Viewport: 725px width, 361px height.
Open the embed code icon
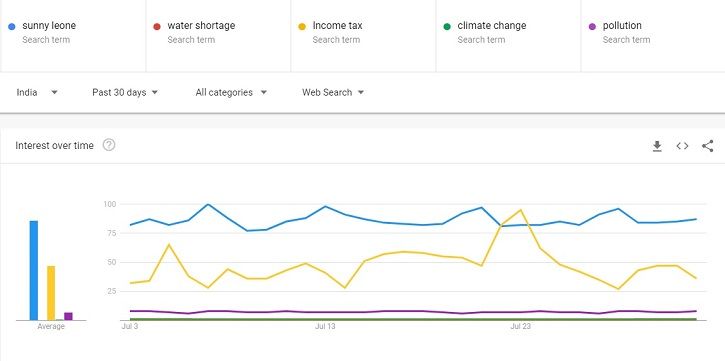[x=682, y=146]
